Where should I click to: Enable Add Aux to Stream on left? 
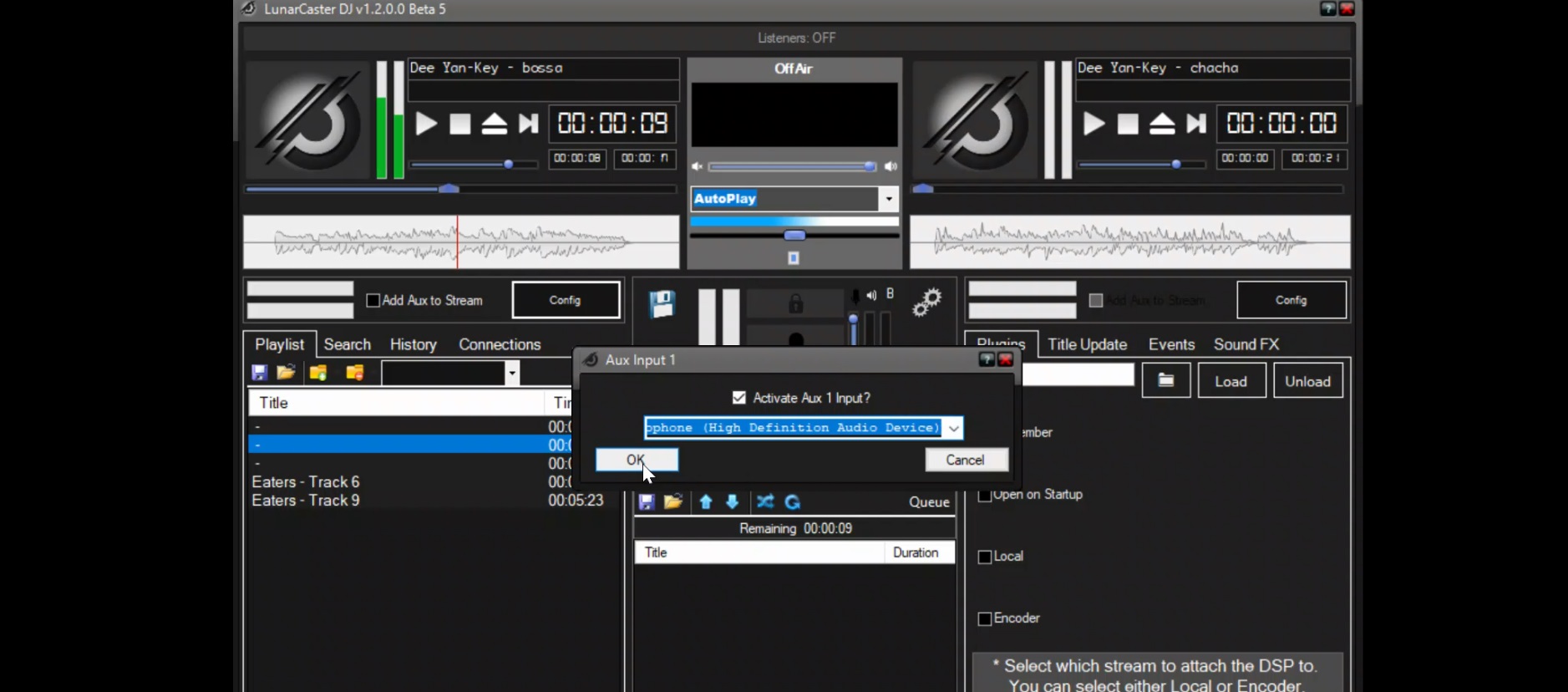pyautogui.click(x=373, y=301)
